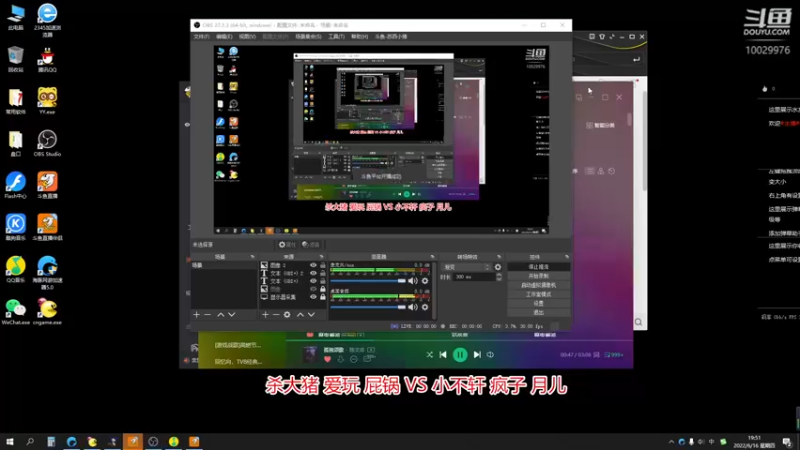Toggle visibility of the text (GDI+) 2 source
The width and height of the screenshot is (800, 450).
click(x=313, y=273)
